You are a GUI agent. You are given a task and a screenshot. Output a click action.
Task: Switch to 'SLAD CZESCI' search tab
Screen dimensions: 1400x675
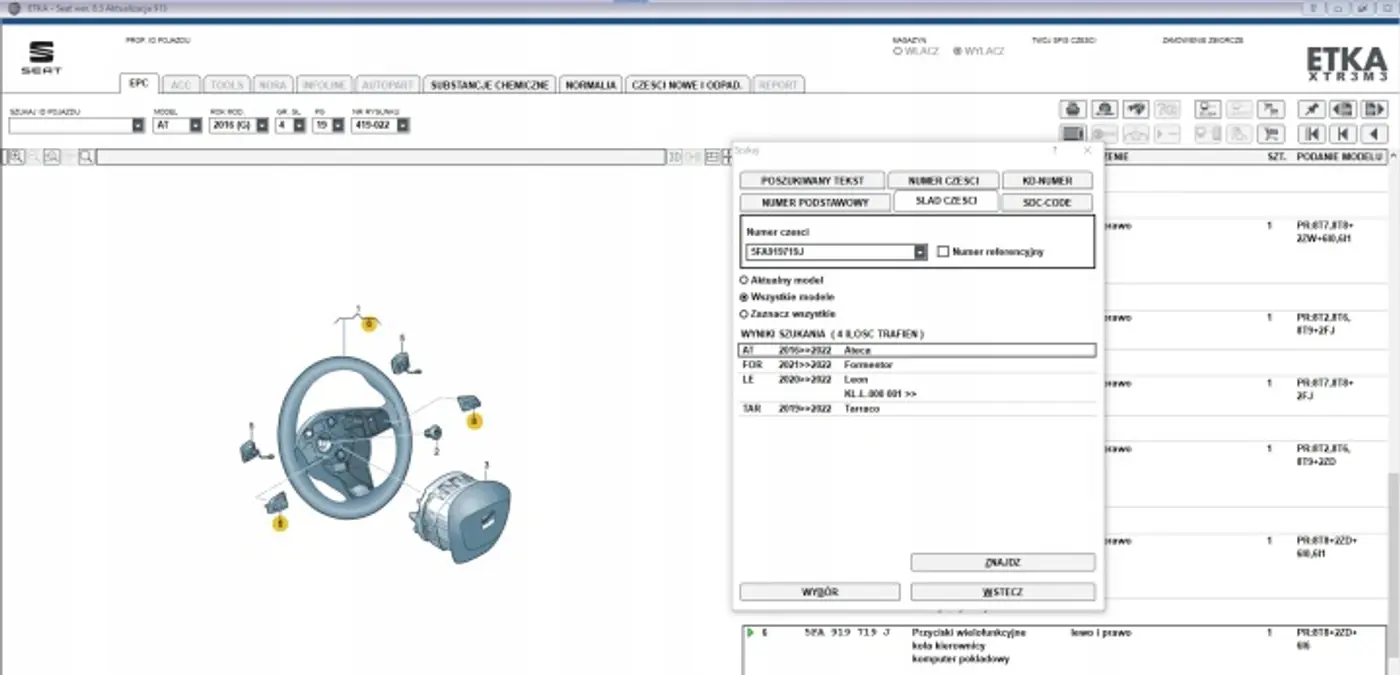945,201
